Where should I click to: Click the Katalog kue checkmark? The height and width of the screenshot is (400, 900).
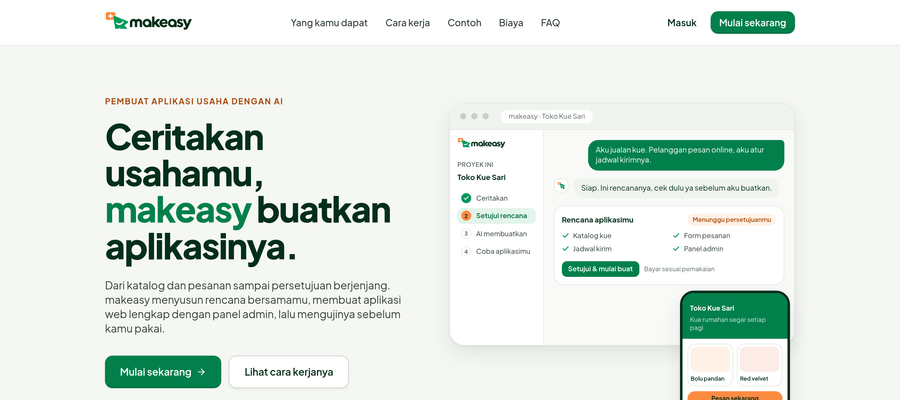click(x=565, y=235)
